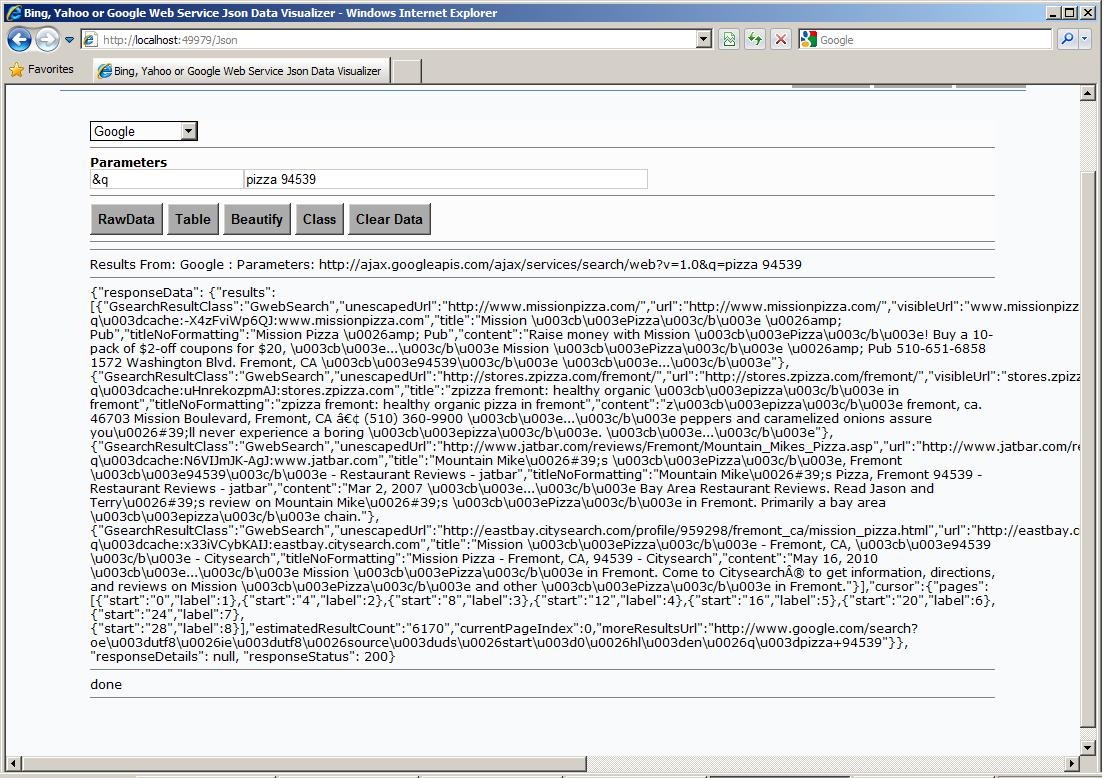This screenshot has width=1104, height=778.
Task: Edit the 'pizza 94539' parameter value
Action: (x=445, y=180)
